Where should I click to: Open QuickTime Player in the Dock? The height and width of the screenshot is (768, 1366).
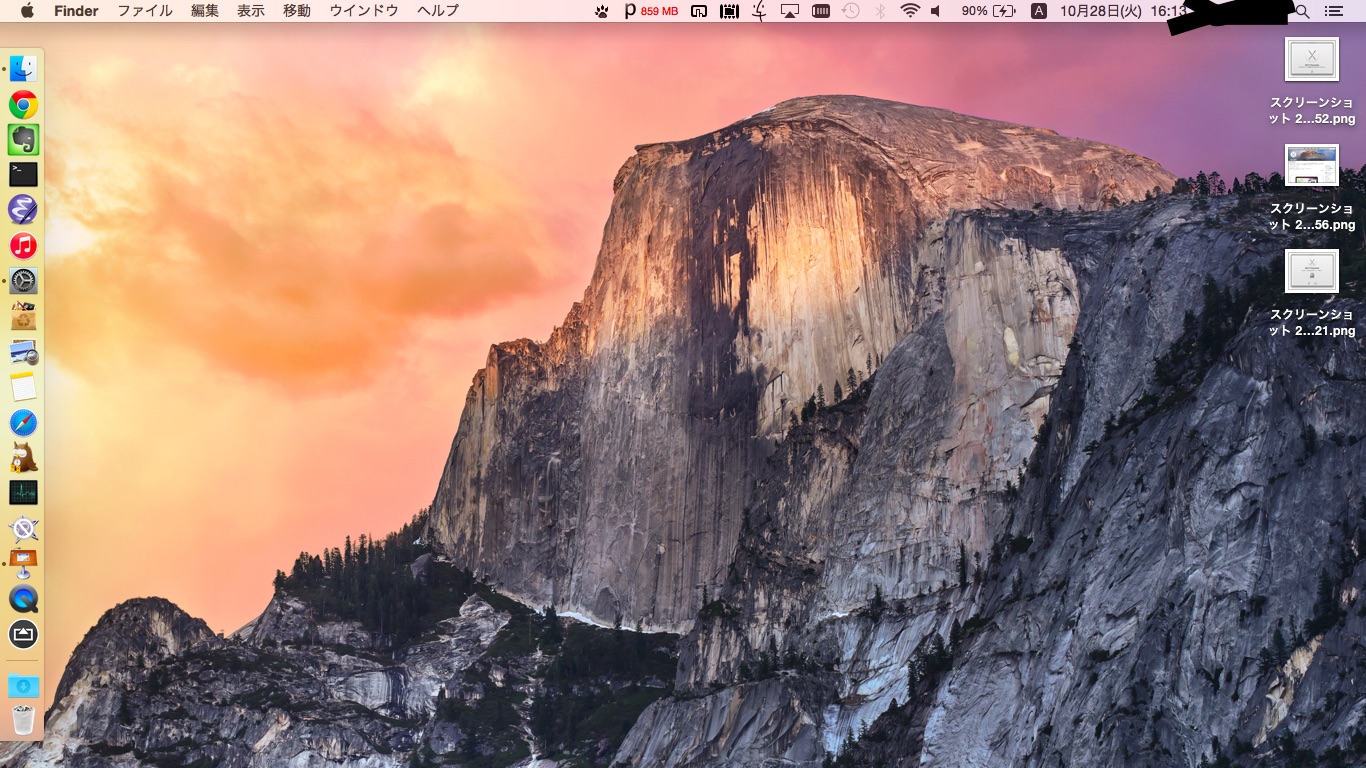[23, 598]
